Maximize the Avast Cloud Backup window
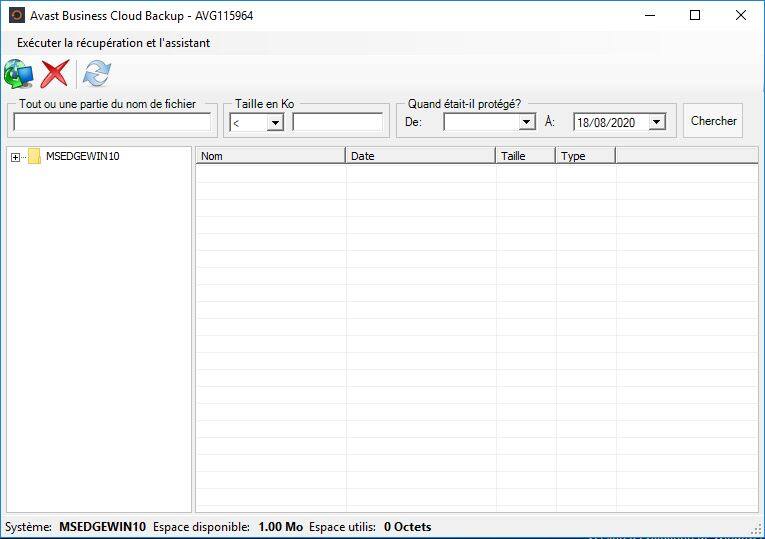 click(695, 15)
